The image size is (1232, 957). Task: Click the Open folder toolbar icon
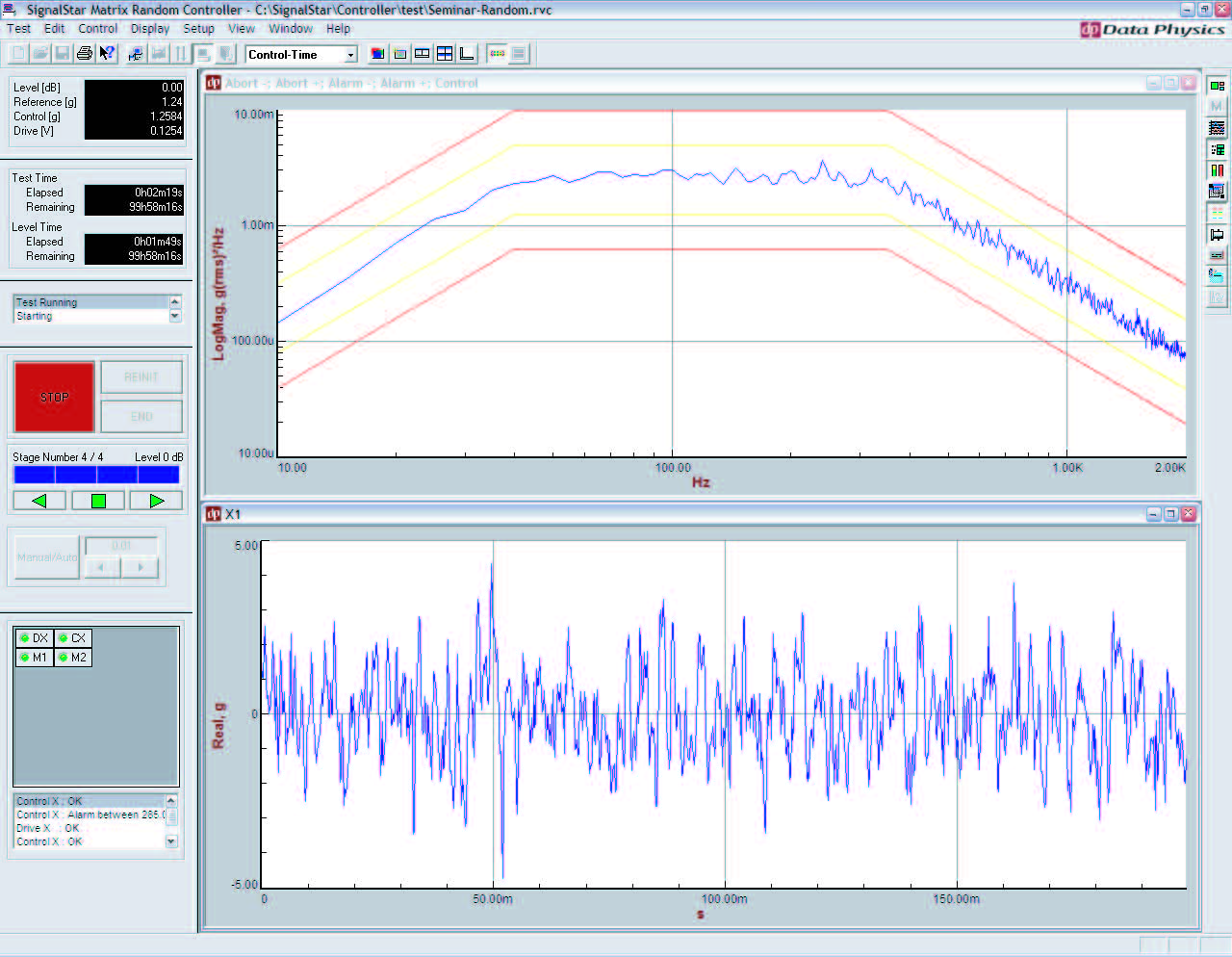[x=39, y=54]
